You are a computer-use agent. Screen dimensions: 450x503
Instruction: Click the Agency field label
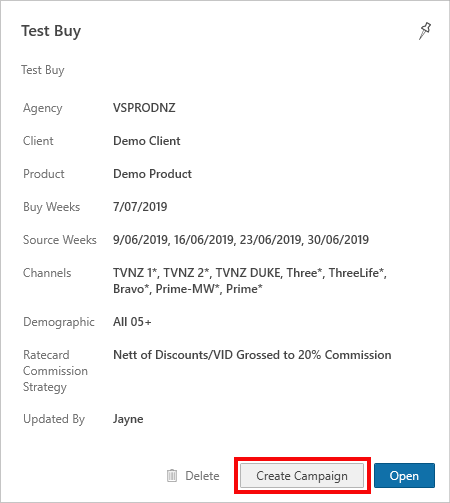(x=43, y=108)
